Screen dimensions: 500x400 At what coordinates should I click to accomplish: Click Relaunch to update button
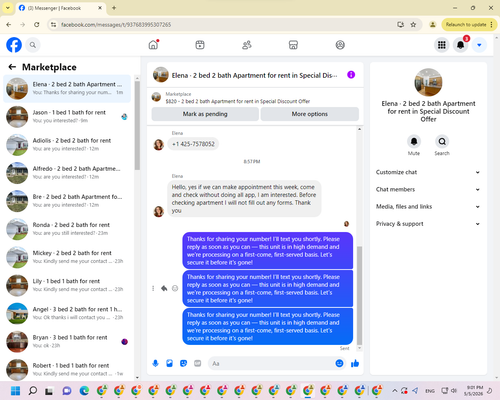coord(469,25)
